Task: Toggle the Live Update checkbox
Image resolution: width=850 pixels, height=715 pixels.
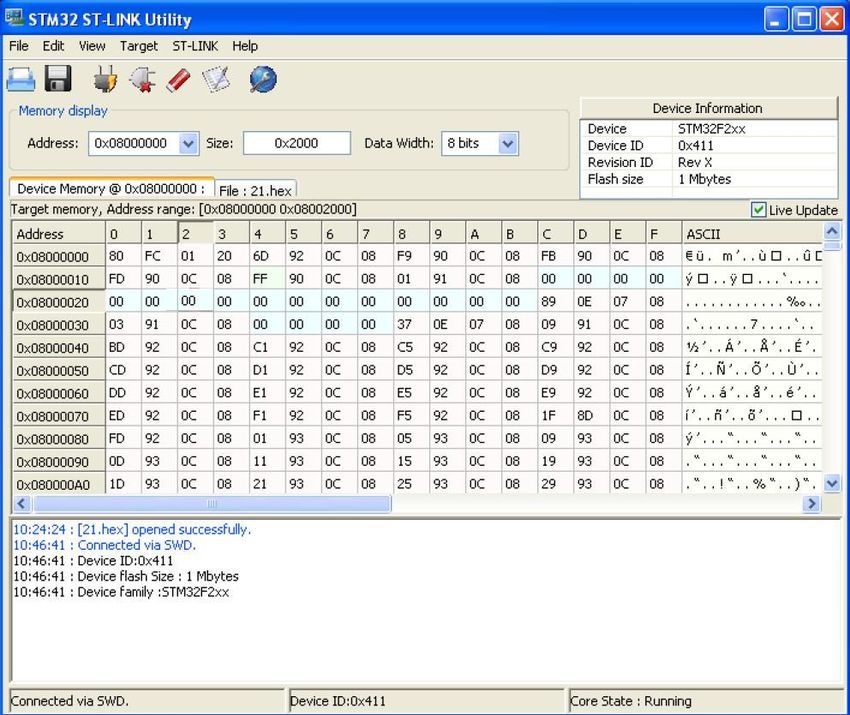Action: coord(758,210)
